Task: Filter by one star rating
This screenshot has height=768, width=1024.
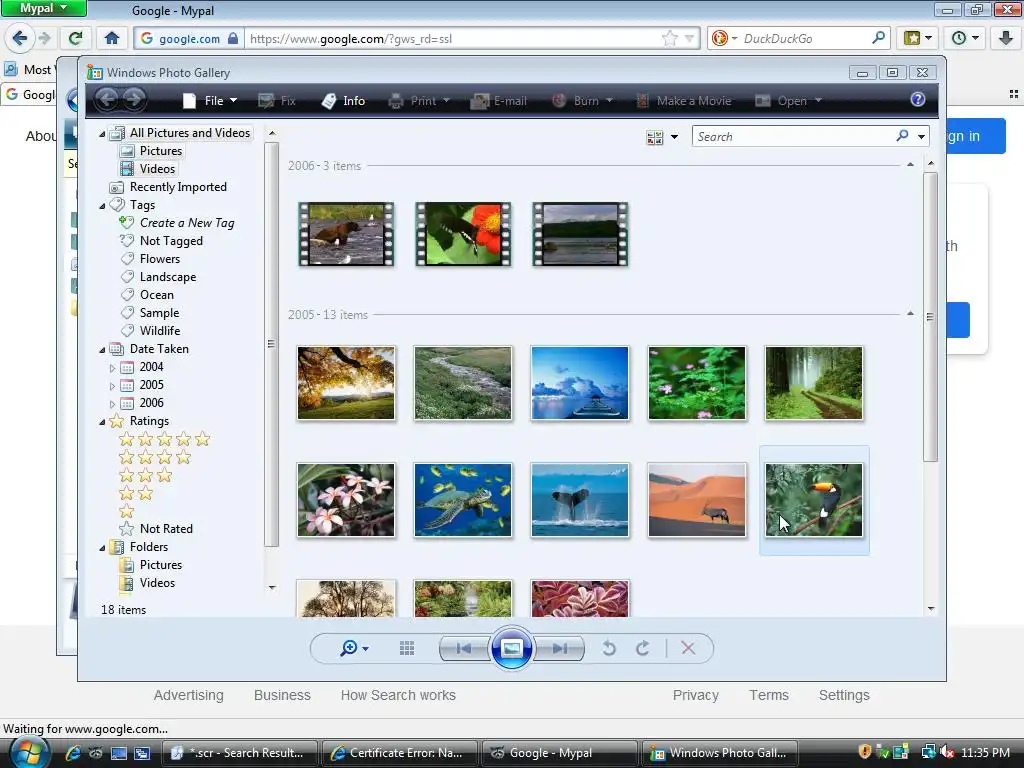Action: pyautogui.click(x=127, y=511)
